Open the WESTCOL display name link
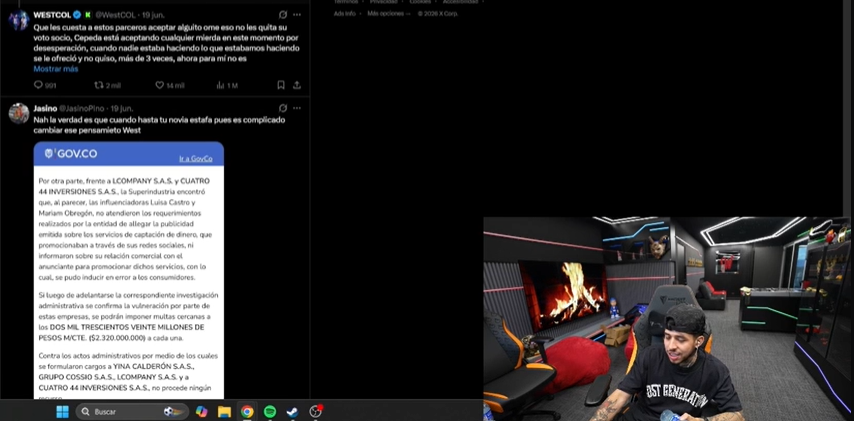This screenshot has width=854, height=421. (52, 15)
